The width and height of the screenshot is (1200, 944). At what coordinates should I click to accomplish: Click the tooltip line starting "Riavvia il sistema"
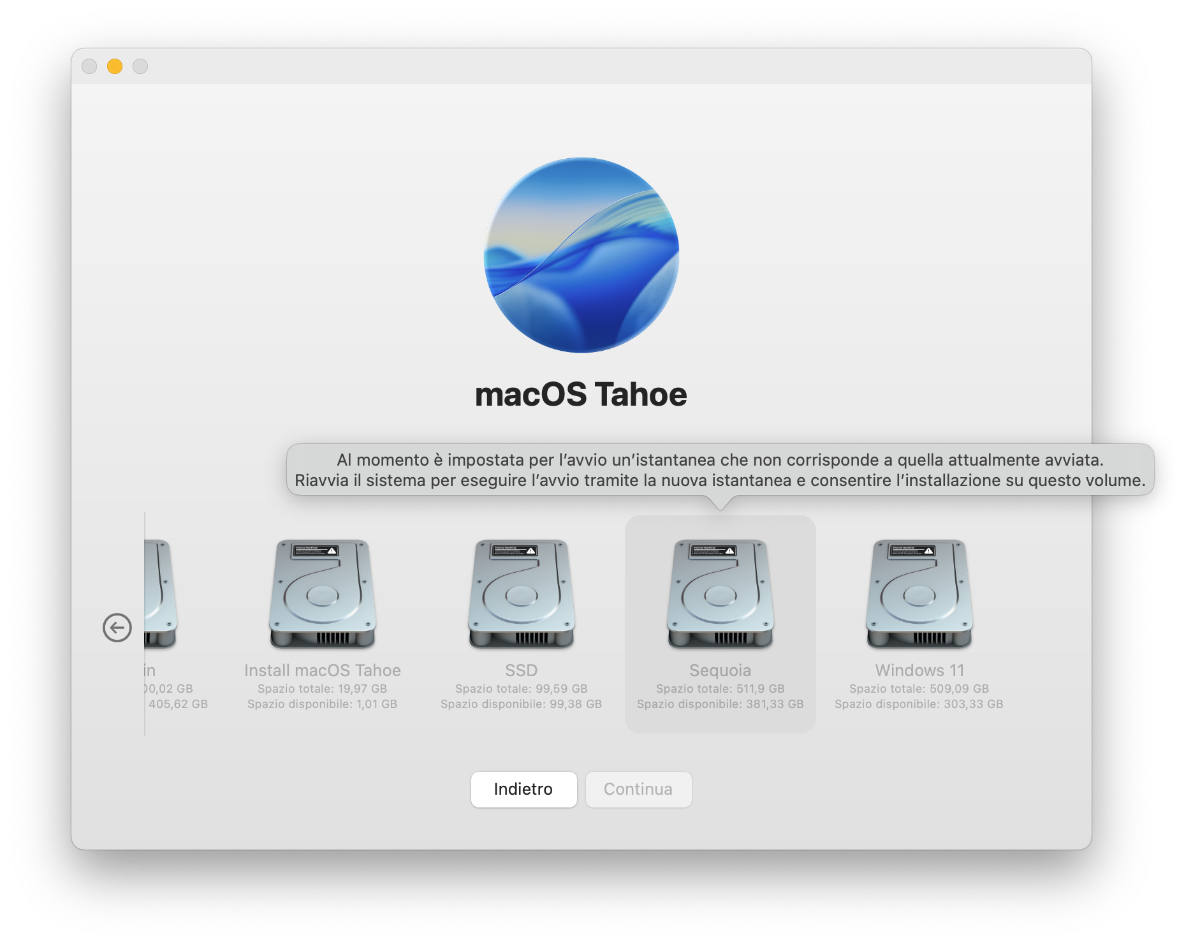720,481
